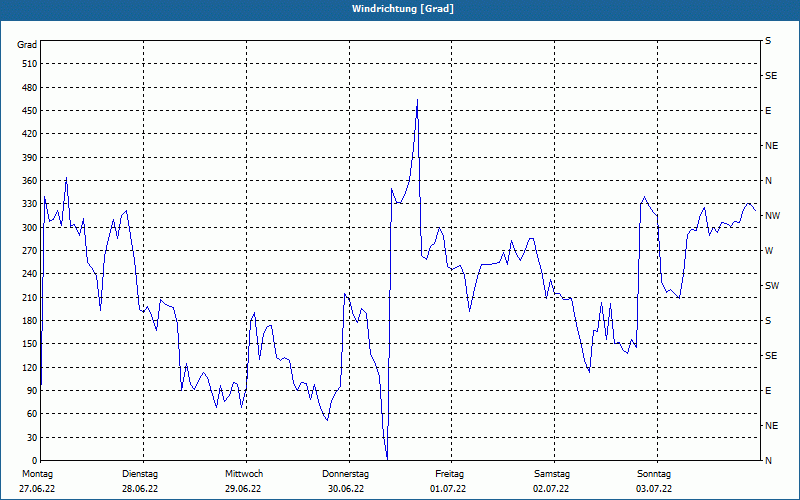Click the N compass label level with 0
Viewport: 800px width, 500px height.
pos(768,461)
